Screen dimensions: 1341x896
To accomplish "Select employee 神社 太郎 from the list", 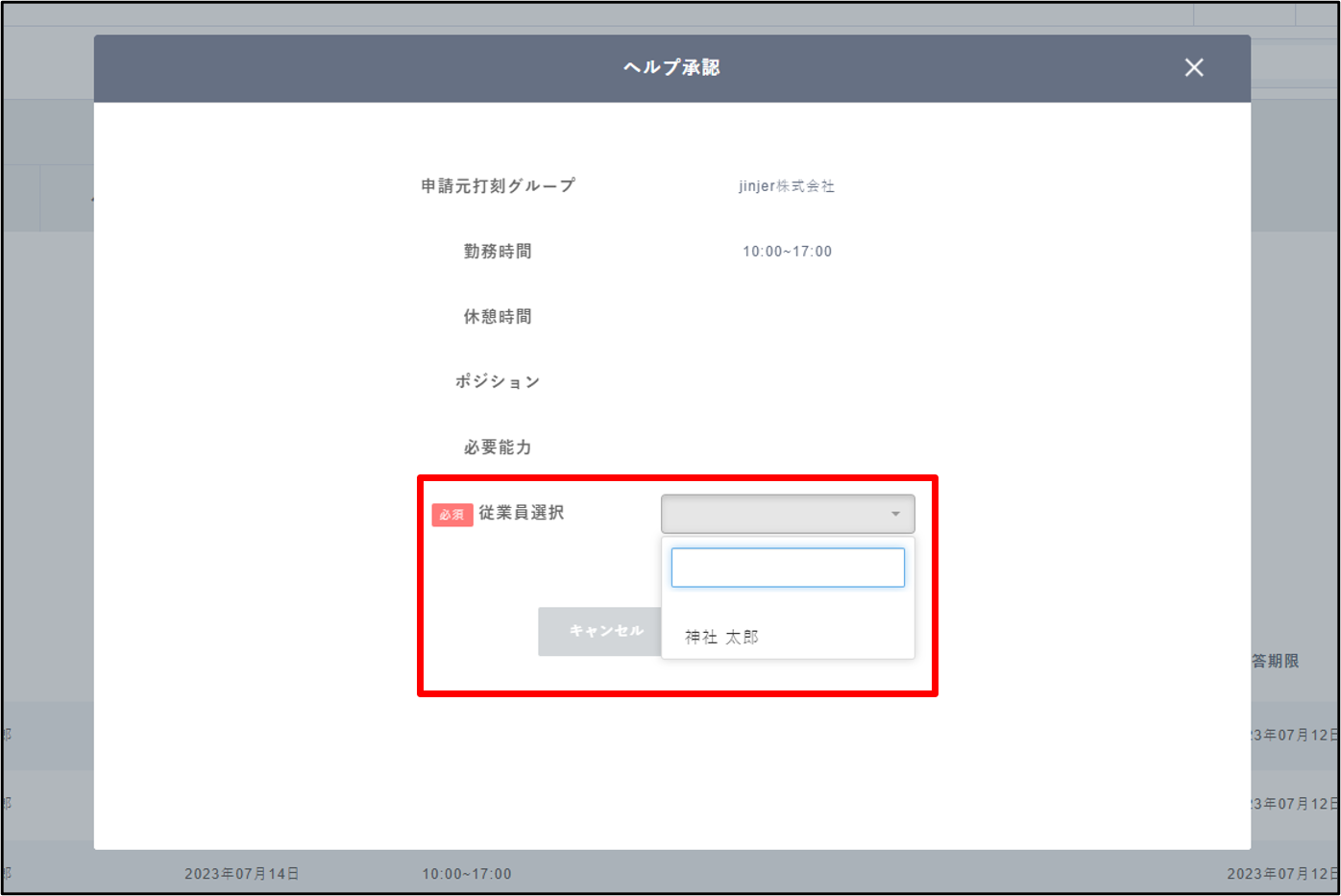I will point(722,636).
